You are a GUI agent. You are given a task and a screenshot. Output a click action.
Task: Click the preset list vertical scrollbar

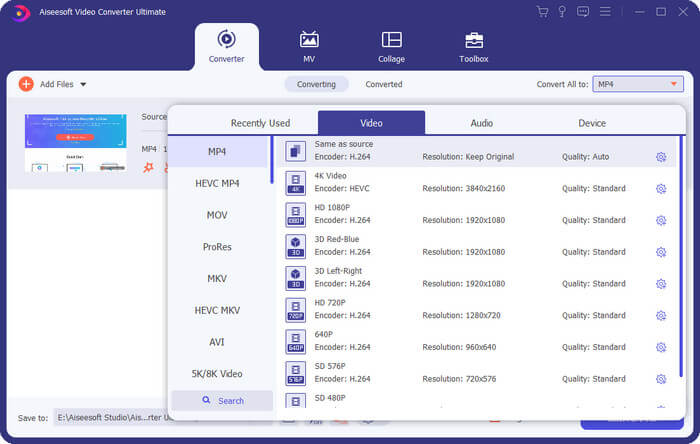681,257
